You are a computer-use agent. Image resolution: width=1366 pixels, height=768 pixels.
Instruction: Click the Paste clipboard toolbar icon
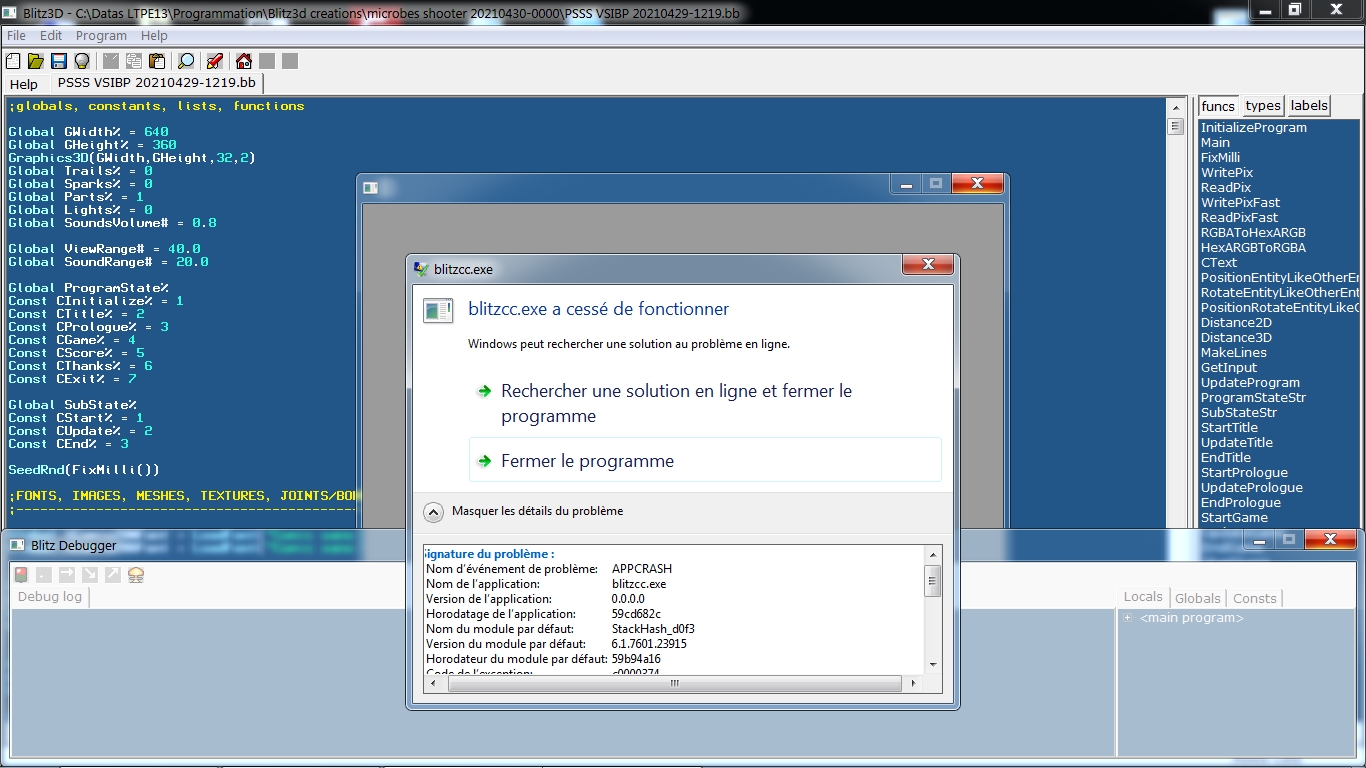point(157,61)
